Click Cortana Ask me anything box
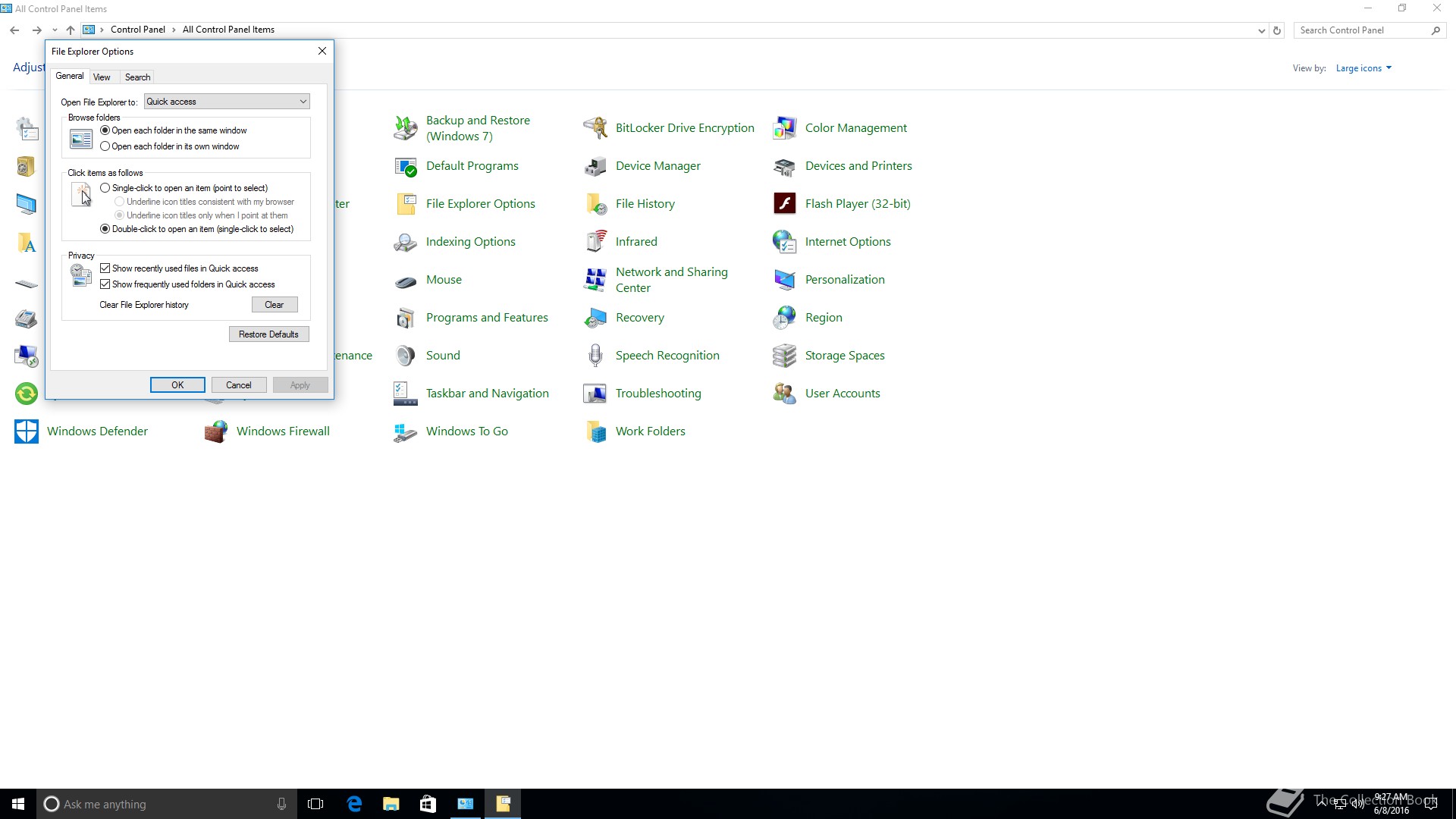Viewport: 1456px width, 819px height. tap(165, 804)
